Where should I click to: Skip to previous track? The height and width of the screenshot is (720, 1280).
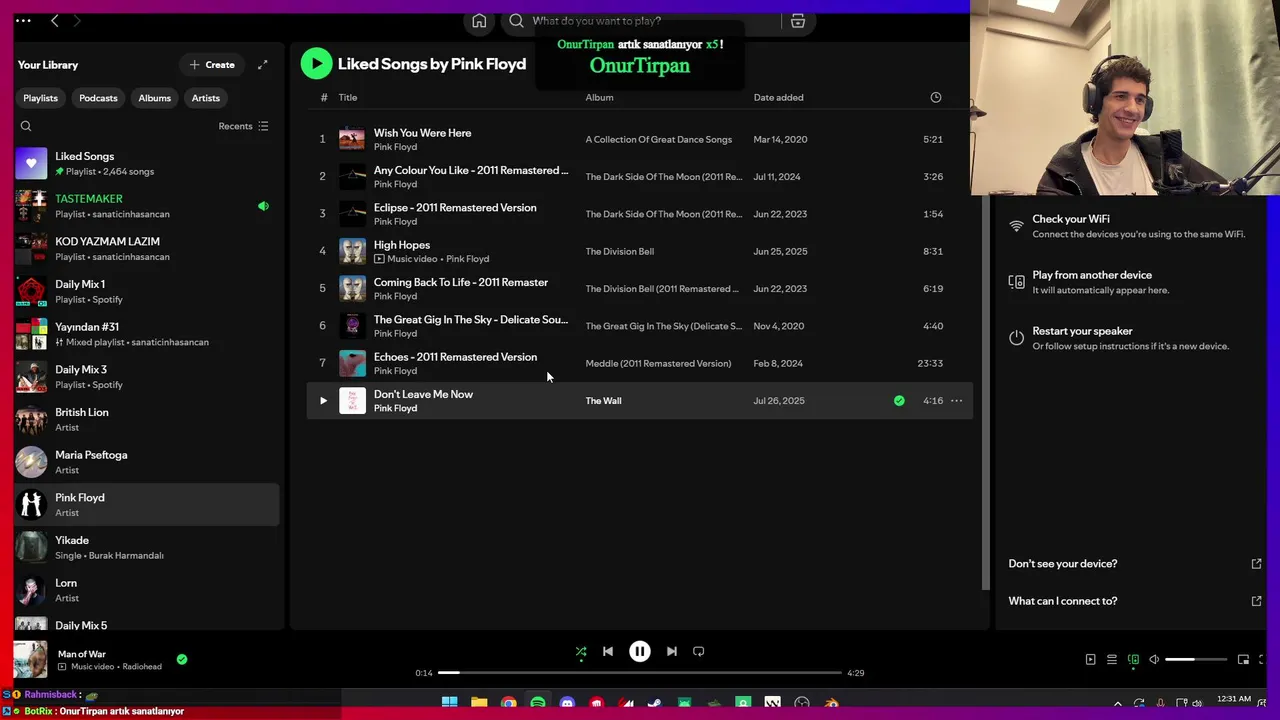pos(608,652)
